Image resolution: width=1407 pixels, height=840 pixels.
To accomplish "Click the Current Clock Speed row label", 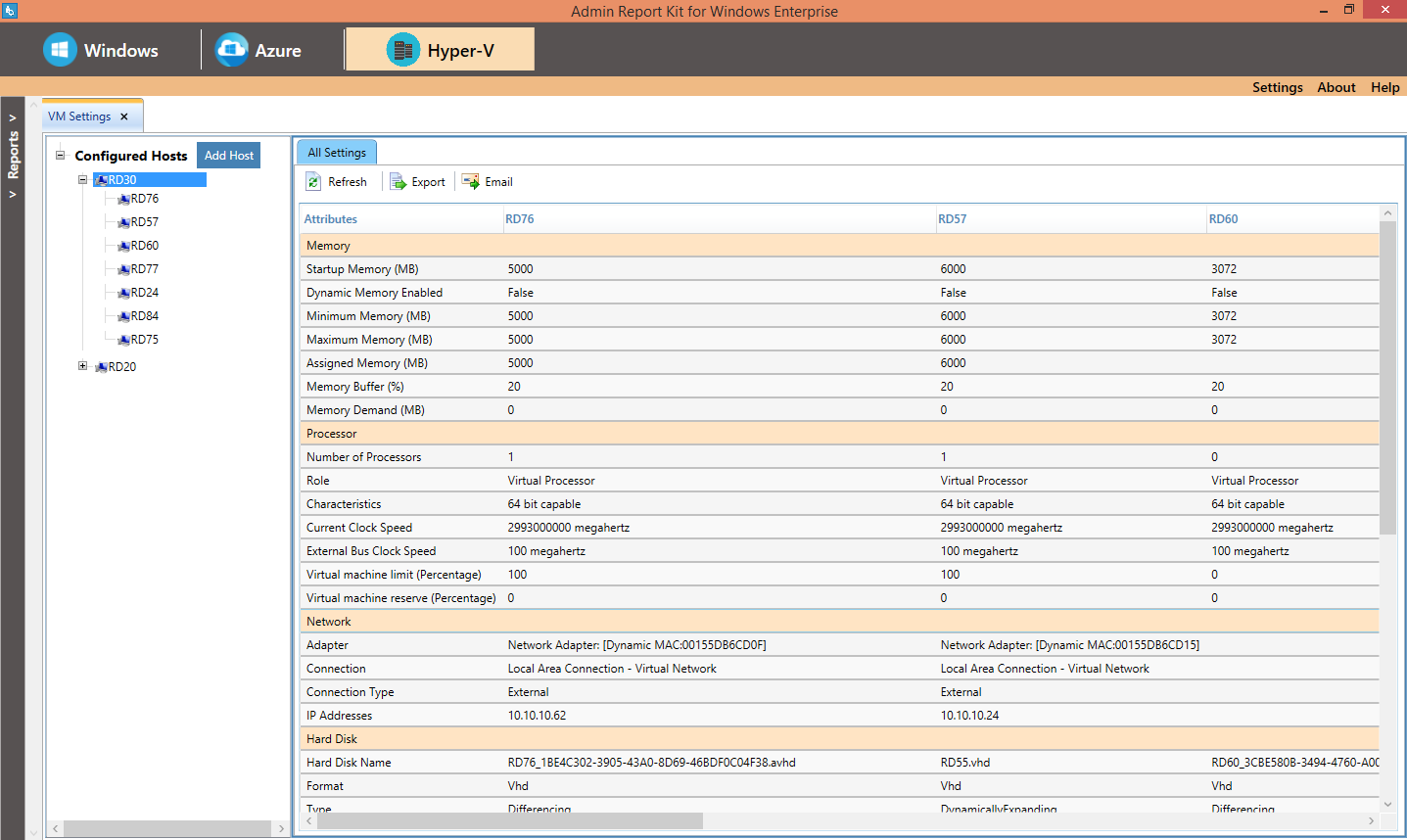I will coord(359,528).
